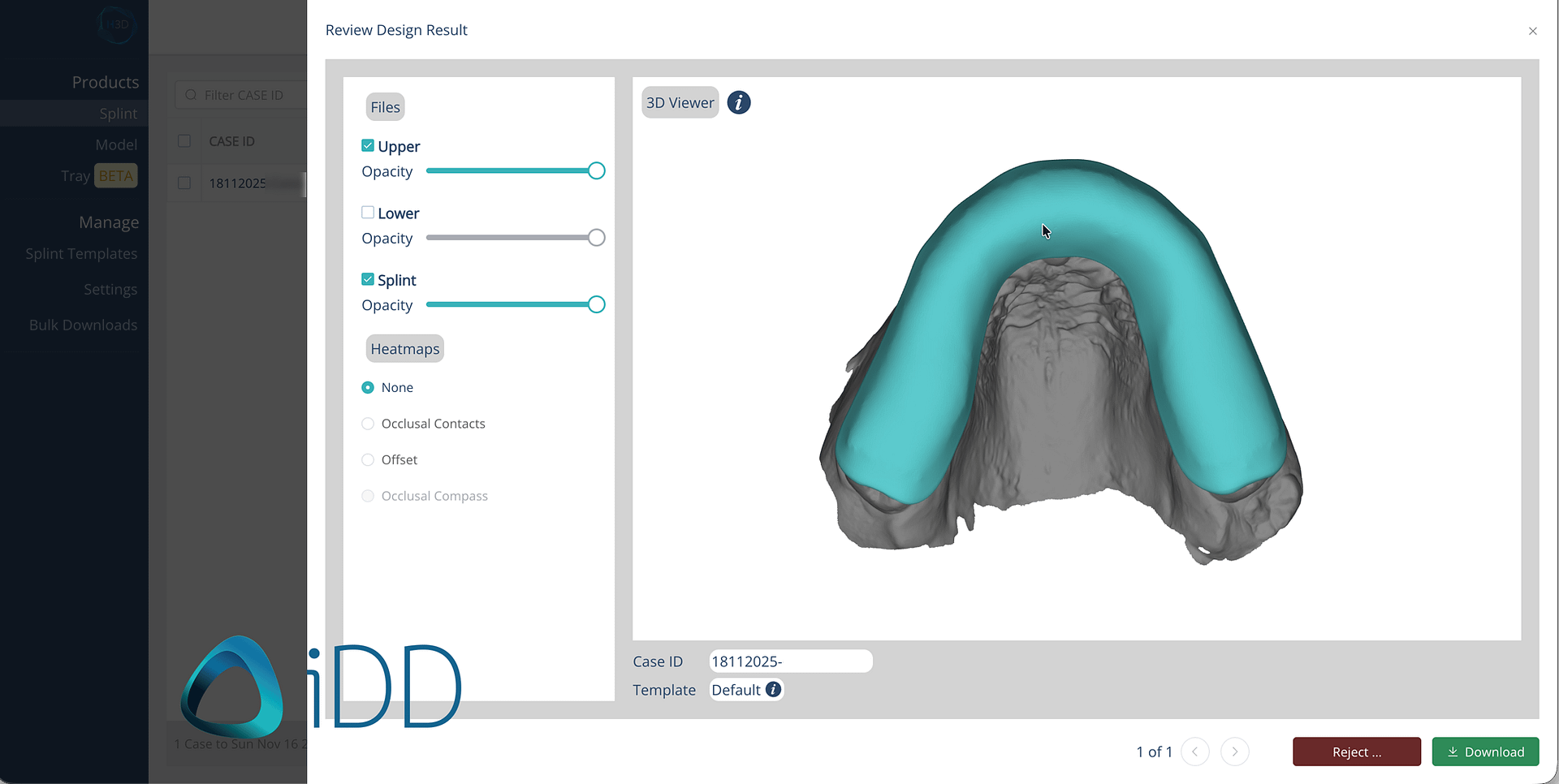Click the Case ID input field
The height and width of the screenshot is (784, 1559).
click(x=789, y=661)
